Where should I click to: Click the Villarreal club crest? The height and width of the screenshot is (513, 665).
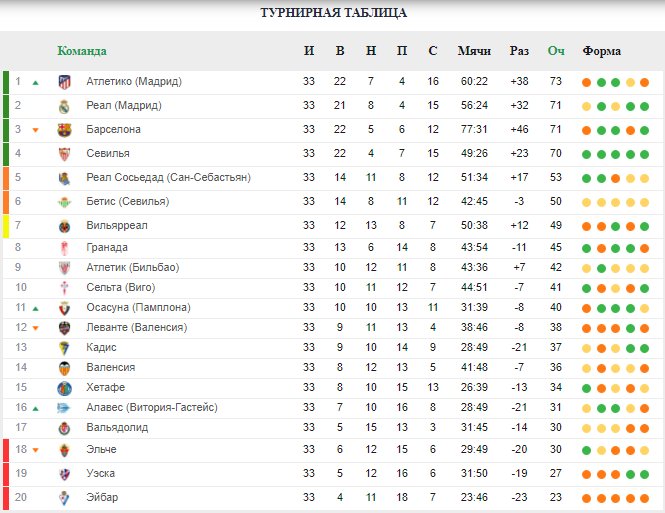64,226
